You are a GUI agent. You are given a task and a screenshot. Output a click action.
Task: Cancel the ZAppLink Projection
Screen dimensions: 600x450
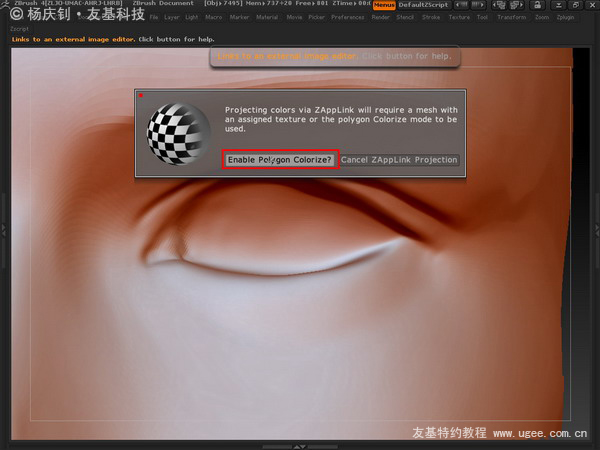(x=399, y=160)
